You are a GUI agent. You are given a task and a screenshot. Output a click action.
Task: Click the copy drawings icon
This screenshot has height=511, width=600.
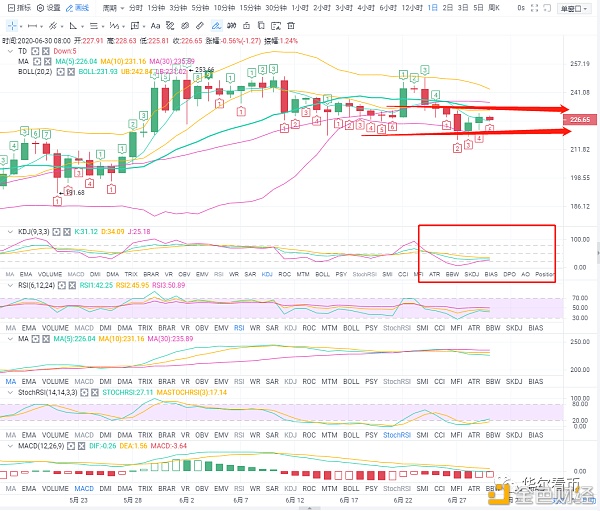pos(261,26)
